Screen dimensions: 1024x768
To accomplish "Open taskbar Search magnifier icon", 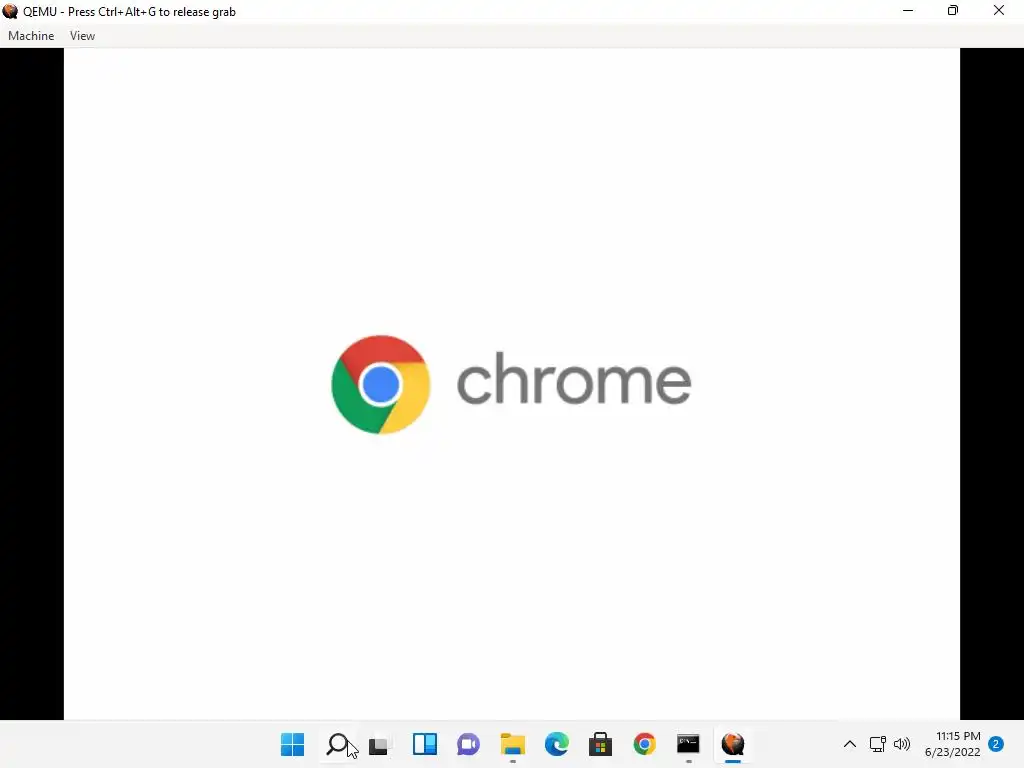I will point(338,744).
